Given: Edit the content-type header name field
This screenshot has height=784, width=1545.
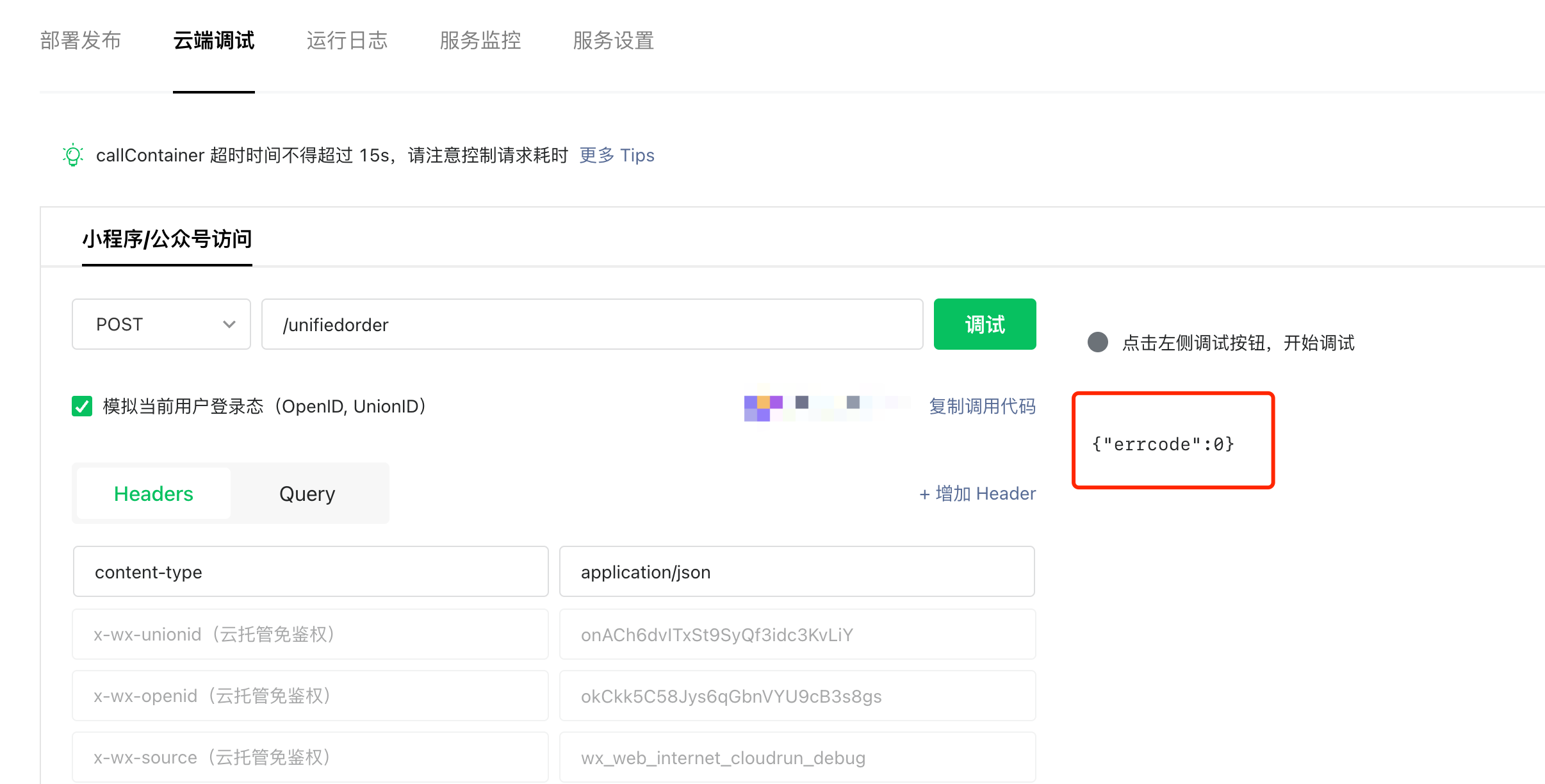Looking at the screenshot, I should pyautogui.click(x=310, y=571).
